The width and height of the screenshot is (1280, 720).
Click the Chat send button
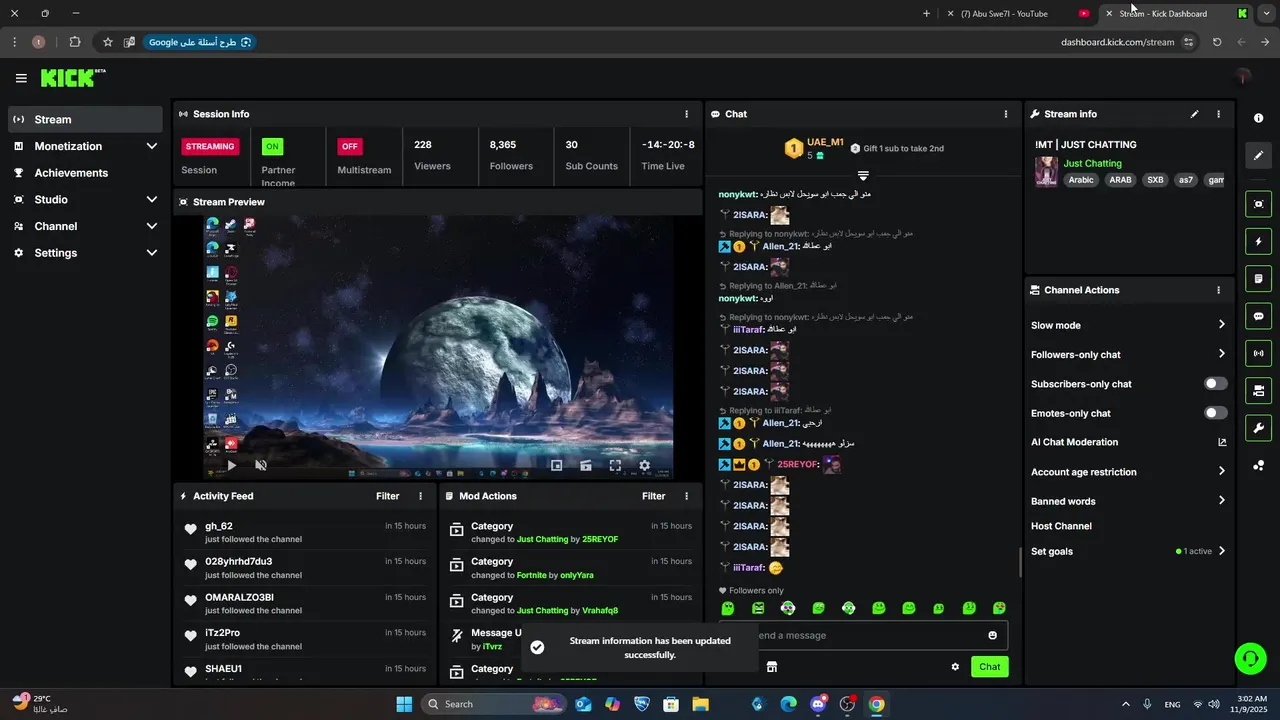point(989,667)
